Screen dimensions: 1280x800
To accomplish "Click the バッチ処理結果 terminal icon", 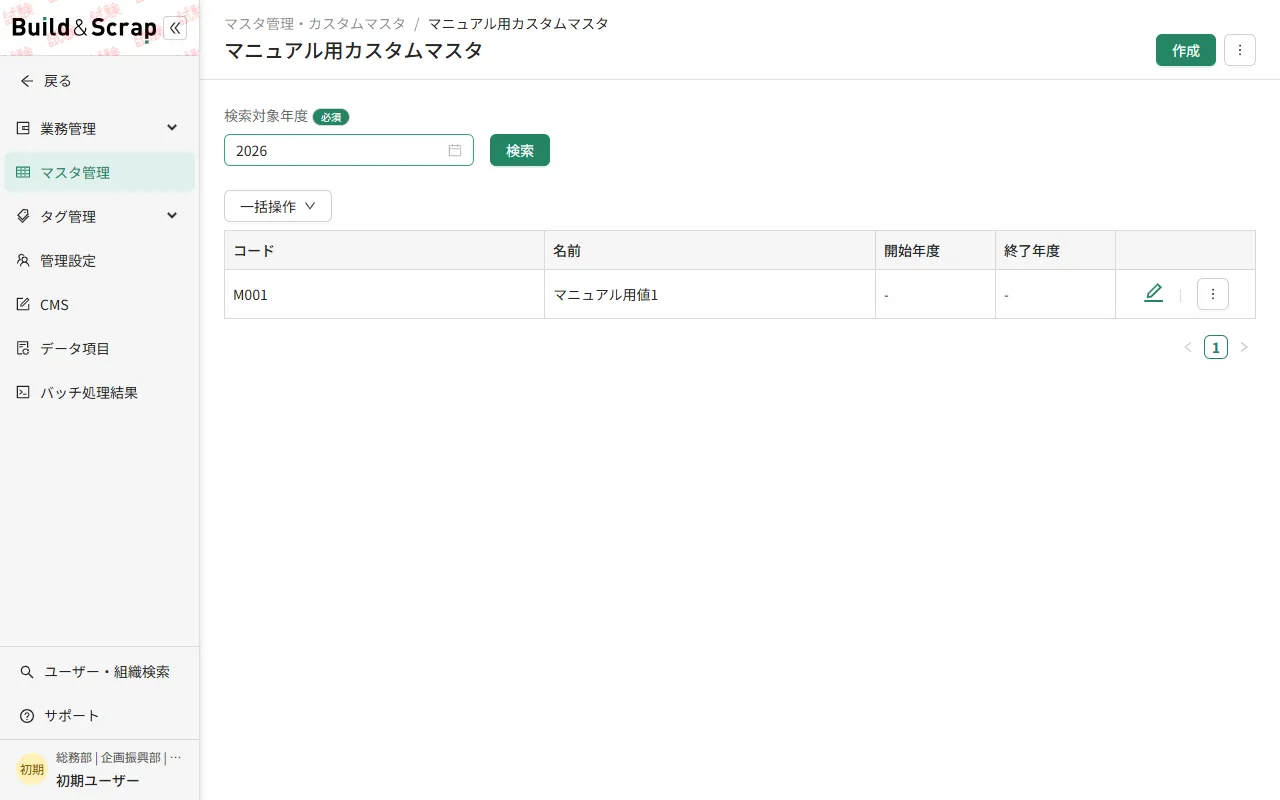I will [x=23, y=392].
